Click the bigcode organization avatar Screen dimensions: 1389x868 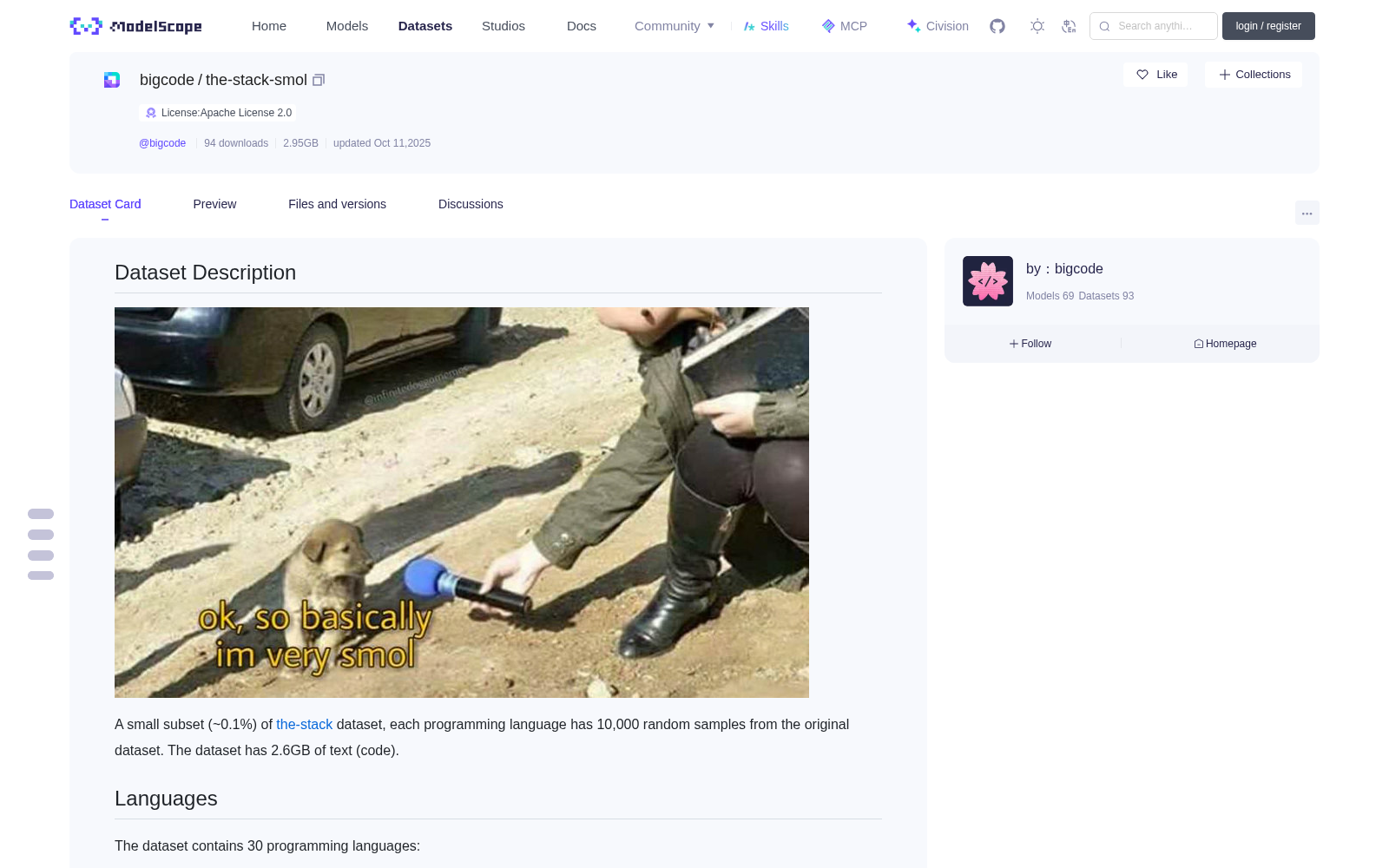point(988,281)
